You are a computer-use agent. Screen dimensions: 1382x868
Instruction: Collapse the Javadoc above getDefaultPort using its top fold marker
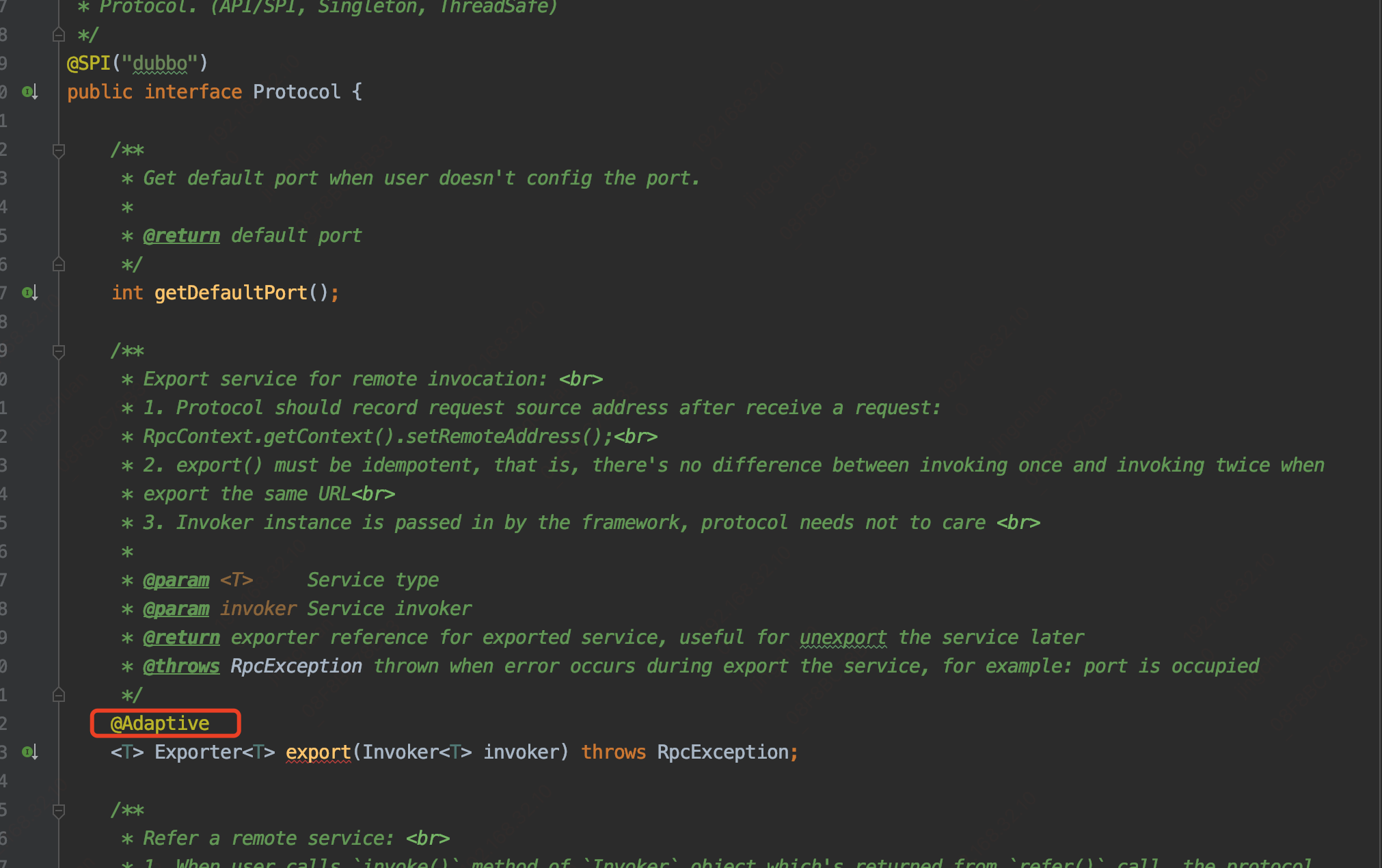pos(59,150)
